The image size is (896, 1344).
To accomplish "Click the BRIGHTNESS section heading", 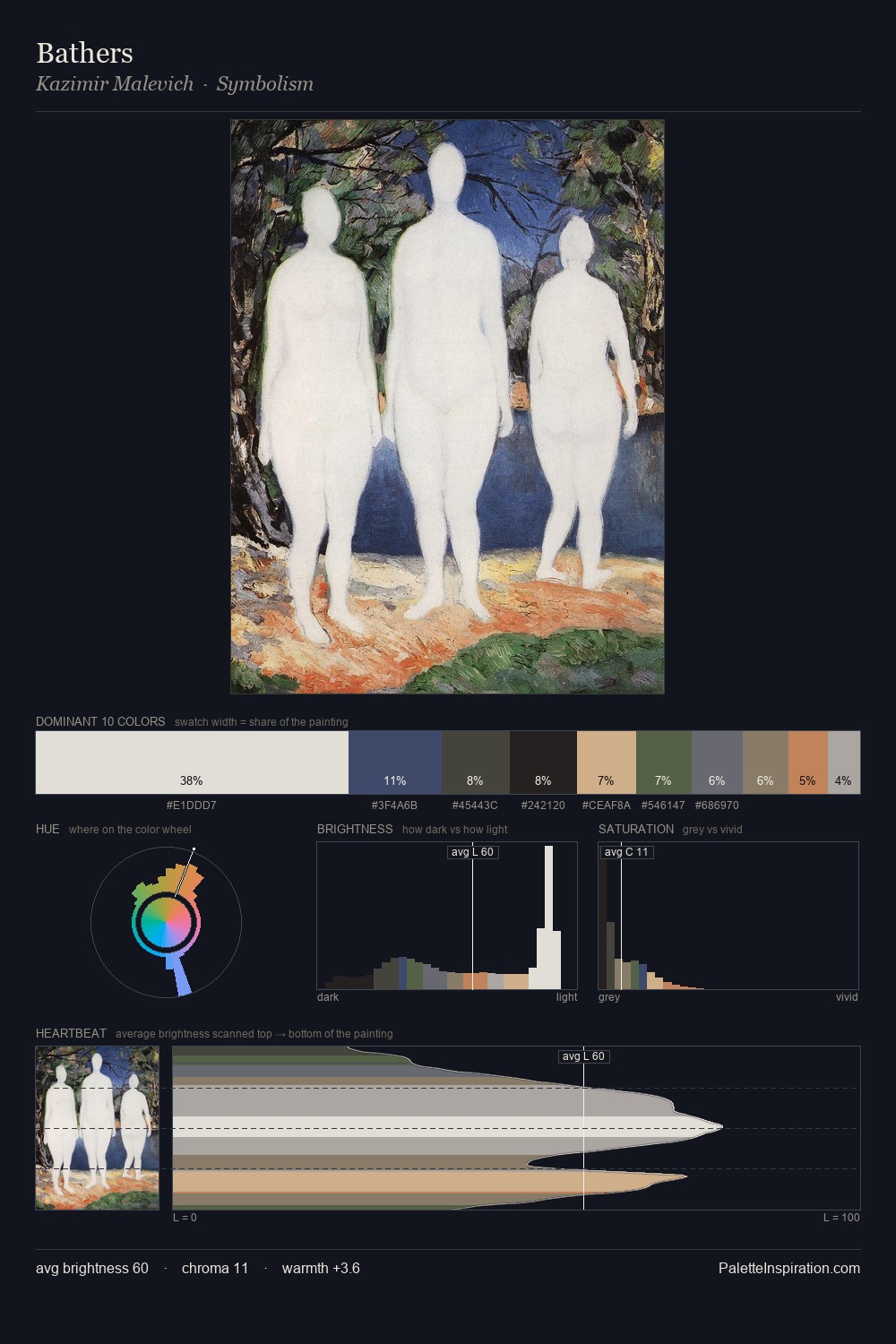I will point(355,829).
